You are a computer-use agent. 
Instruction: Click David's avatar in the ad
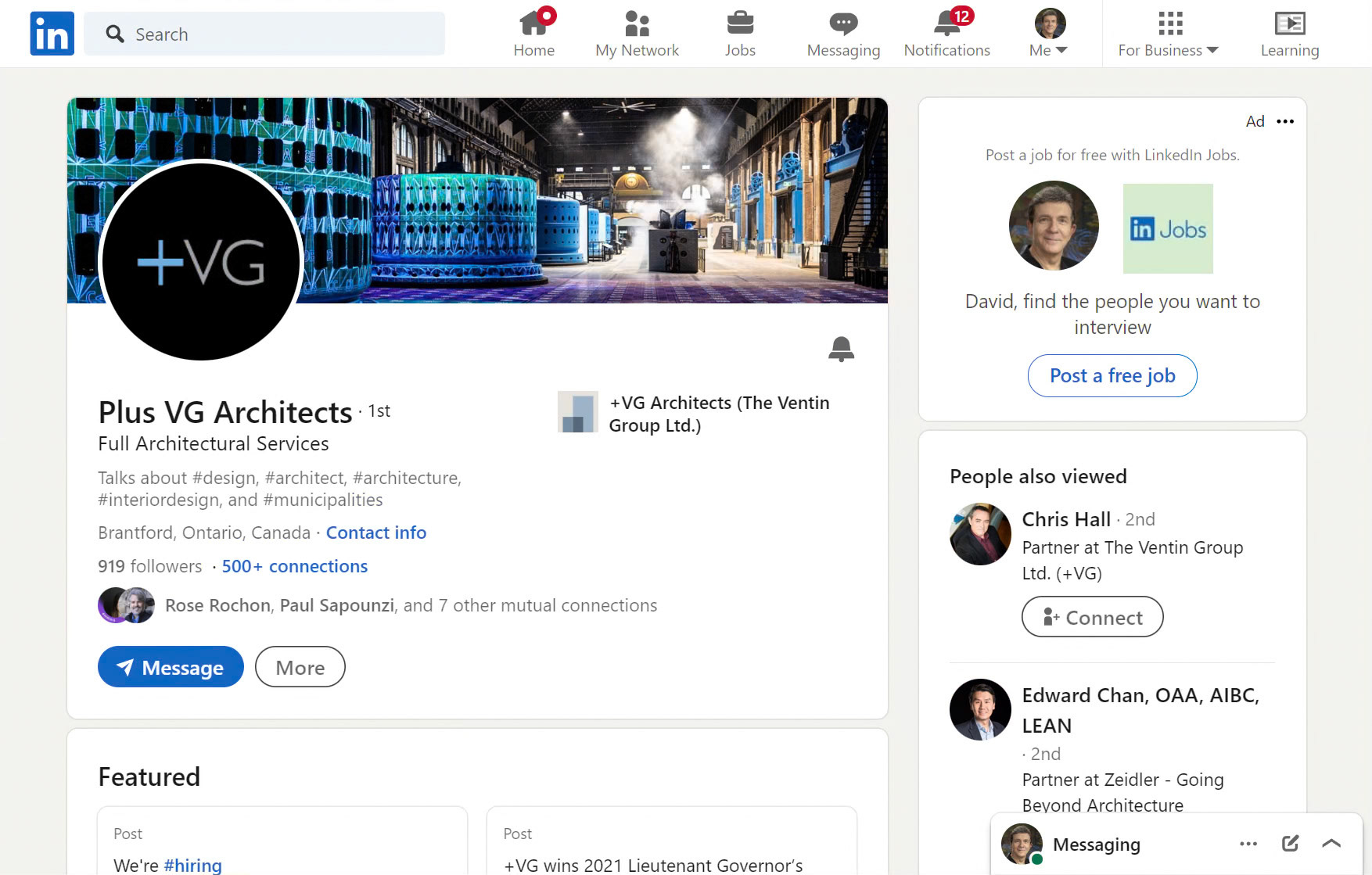(1054, 226)
